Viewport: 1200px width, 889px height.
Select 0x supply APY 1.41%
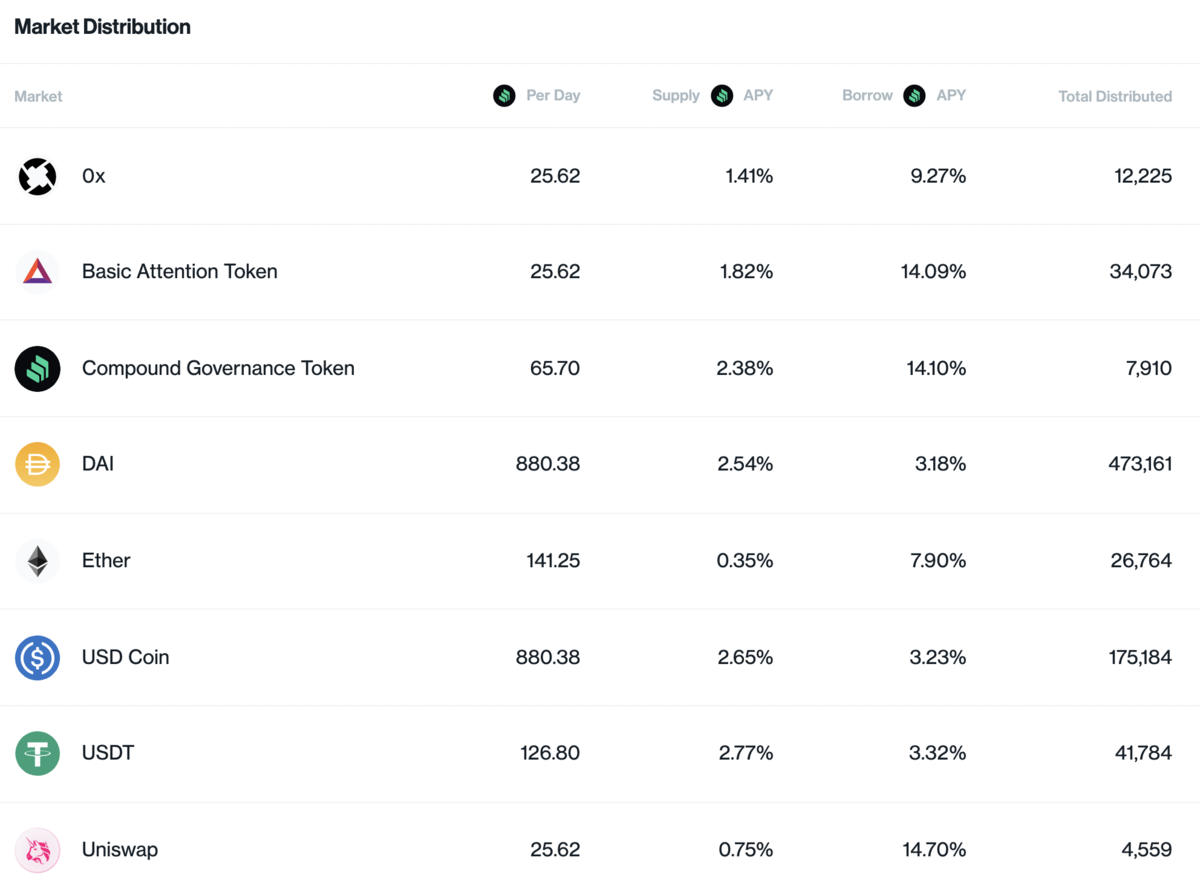(x=749, y=176)
